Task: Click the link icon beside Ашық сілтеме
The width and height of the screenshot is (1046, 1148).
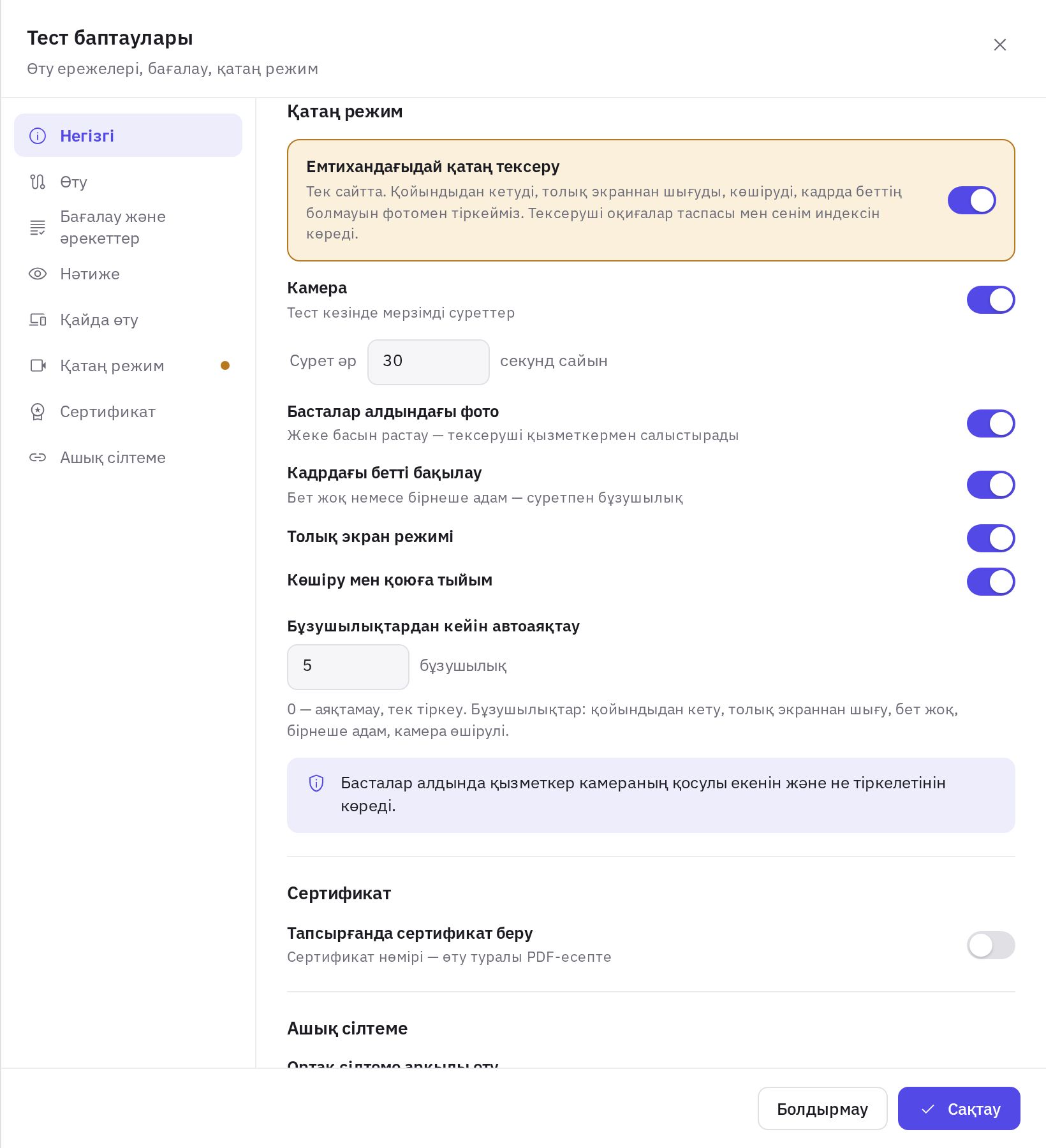Action: [x=38, y=457]
